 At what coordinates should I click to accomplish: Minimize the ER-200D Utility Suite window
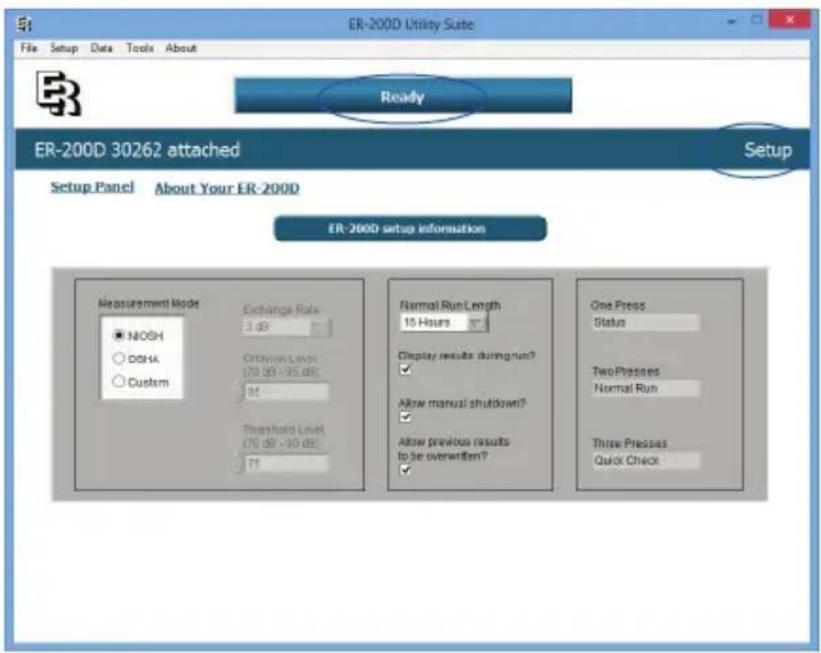733,21
